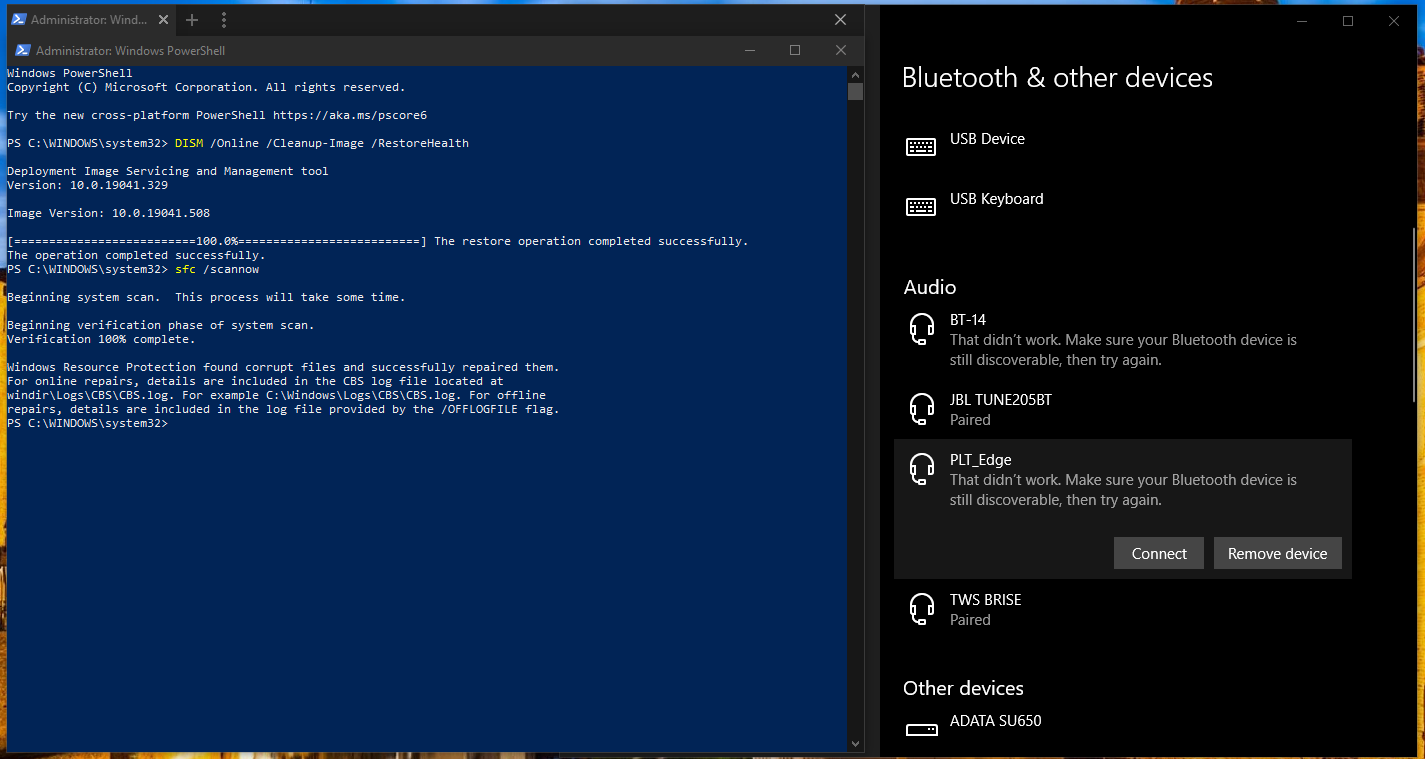
Task: Click the USB Device keyboard icon
Action: point(921,147)
